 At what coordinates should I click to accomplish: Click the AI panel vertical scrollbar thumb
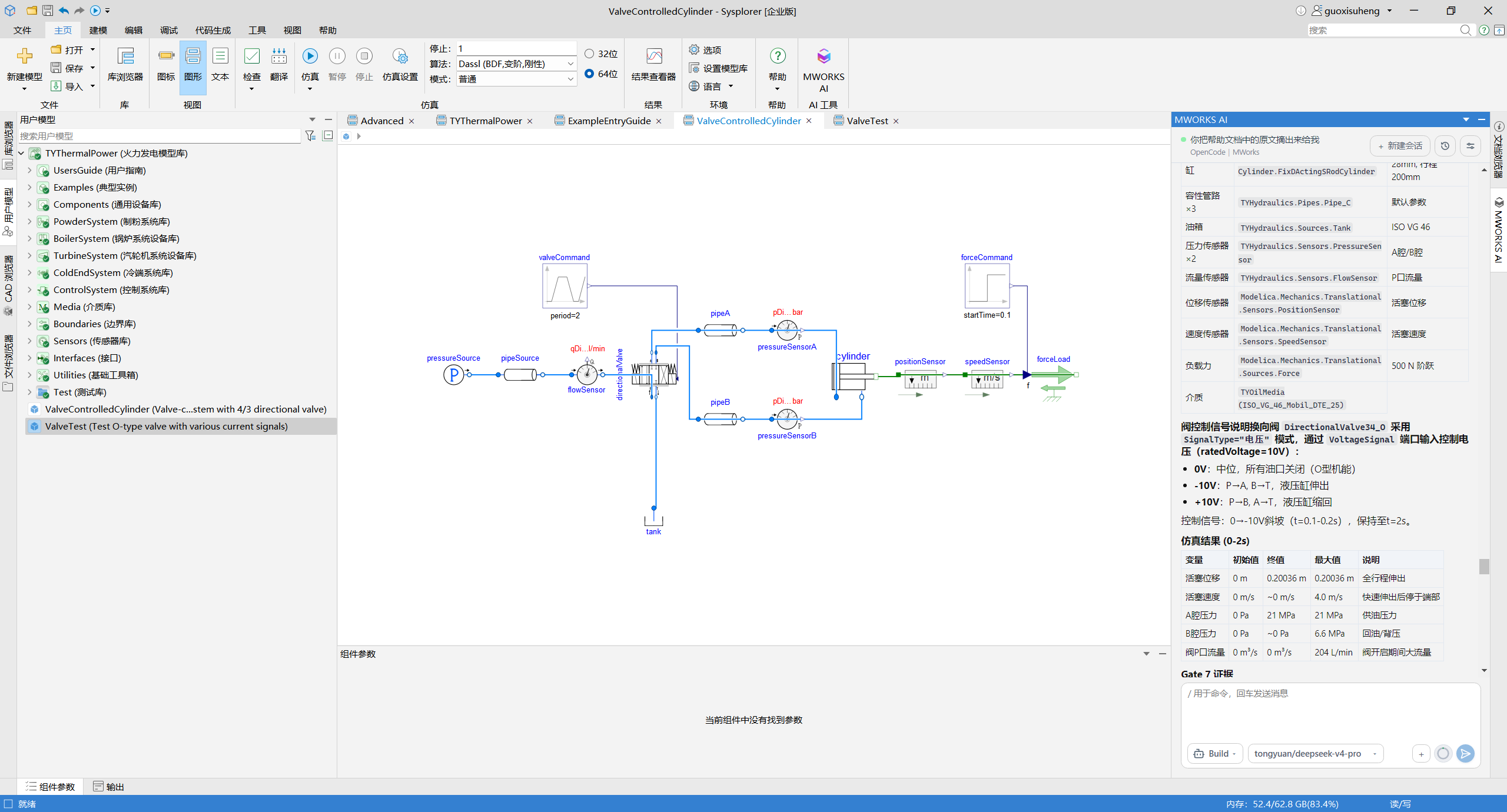pos(1484,566)
